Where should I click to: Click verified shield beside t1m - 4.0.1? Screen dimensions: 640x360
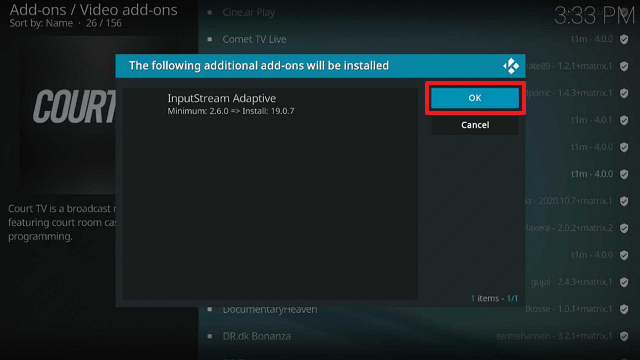click(x=624, y=120)
